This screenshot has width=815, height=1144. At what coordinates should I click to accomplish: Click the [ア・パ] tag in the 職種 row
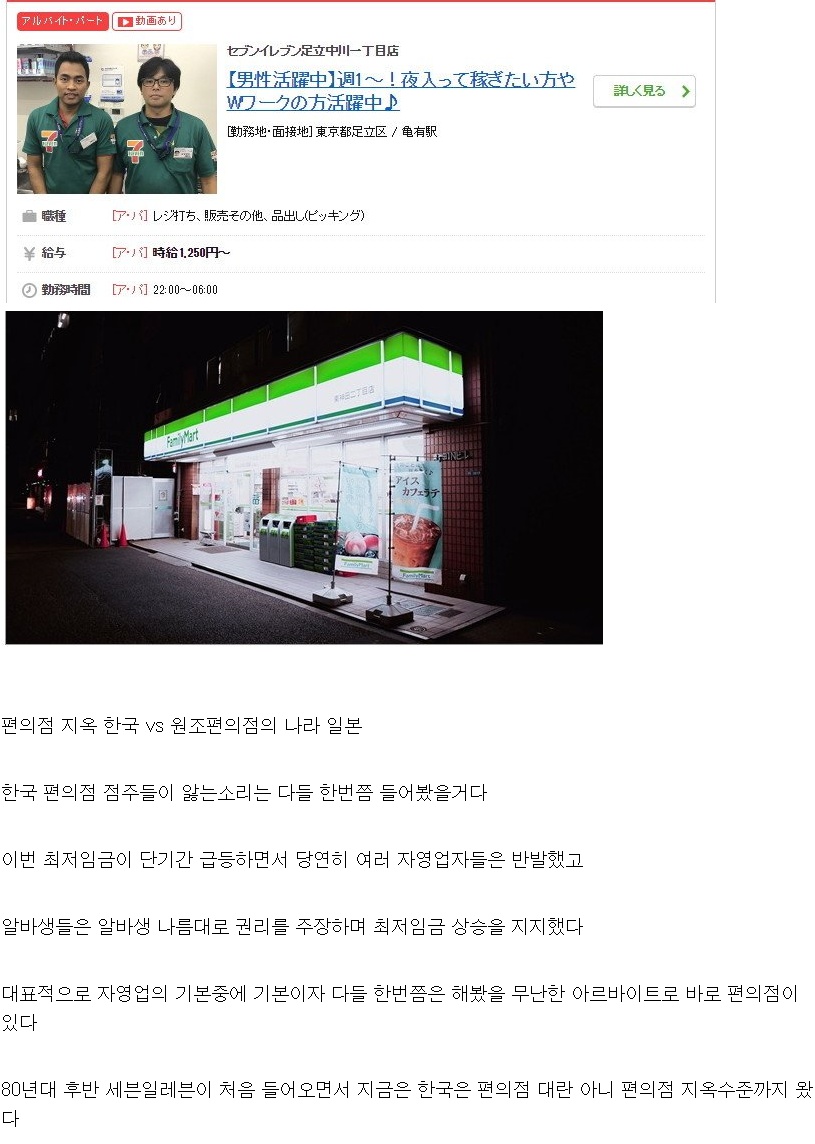[x=130, y=216]
